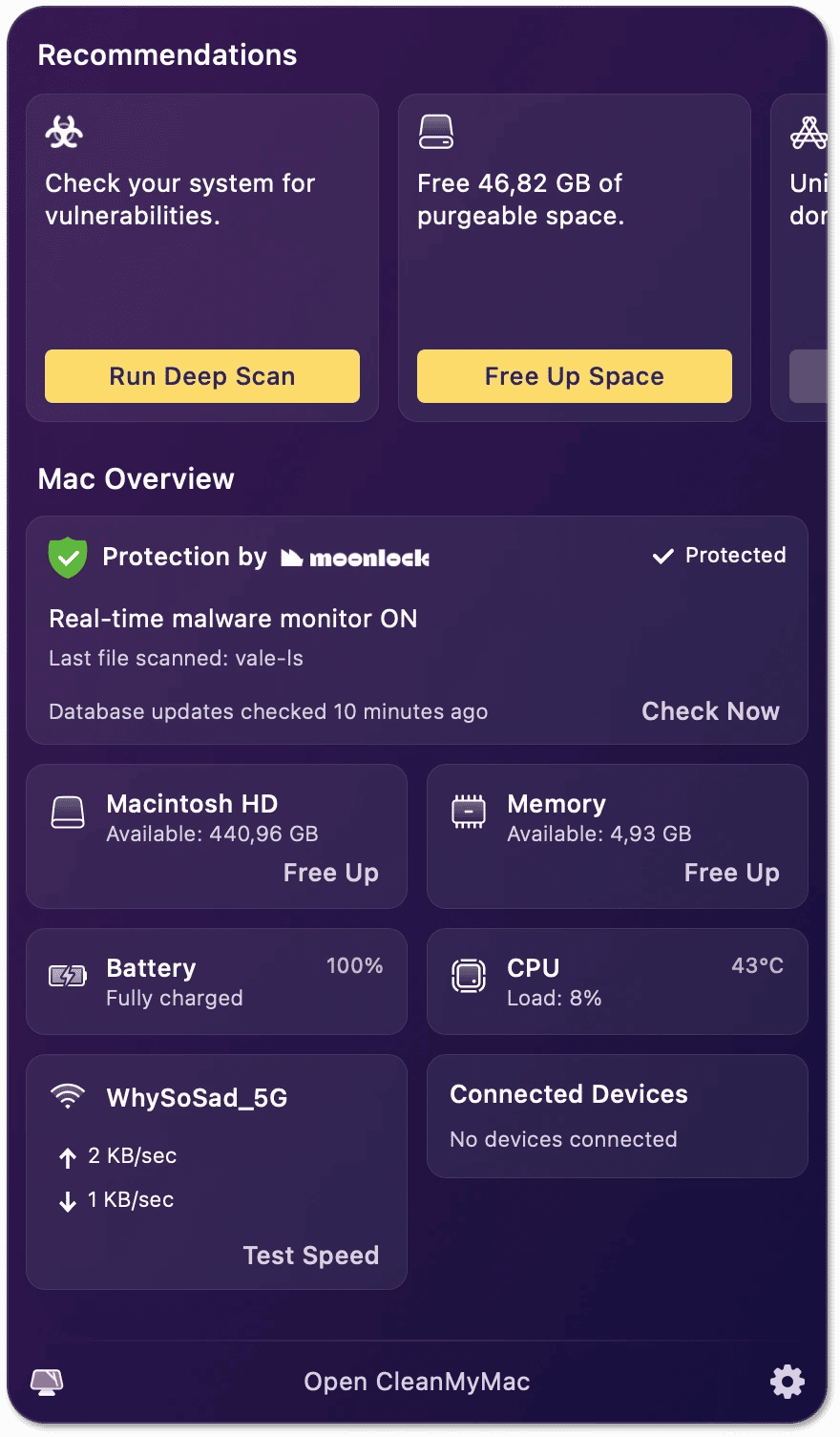Click the partially visible third recommendation card
840x1437 pixels.
click(x=799, y=258)
